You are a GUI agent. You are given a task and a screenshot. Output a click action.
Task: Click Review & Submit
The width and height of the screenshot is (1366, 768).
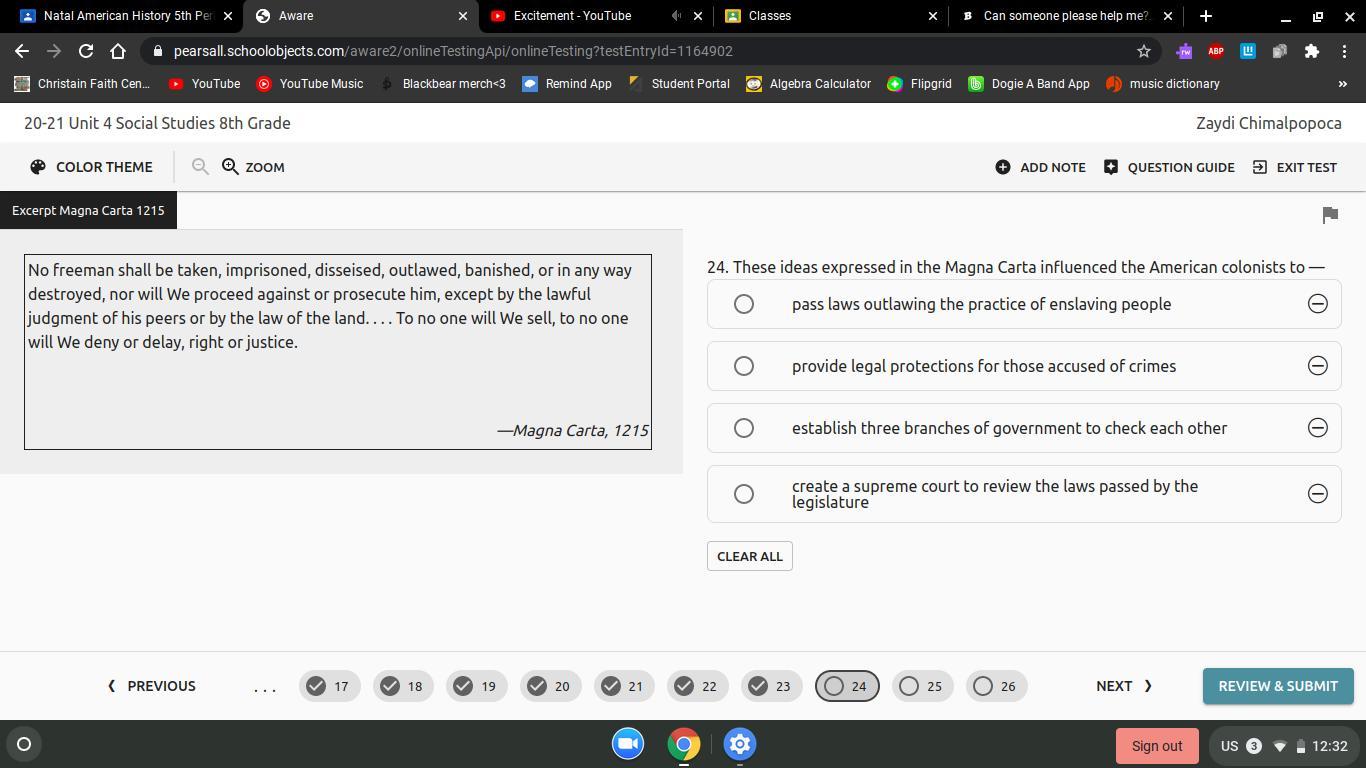(x=1277, y=686)
